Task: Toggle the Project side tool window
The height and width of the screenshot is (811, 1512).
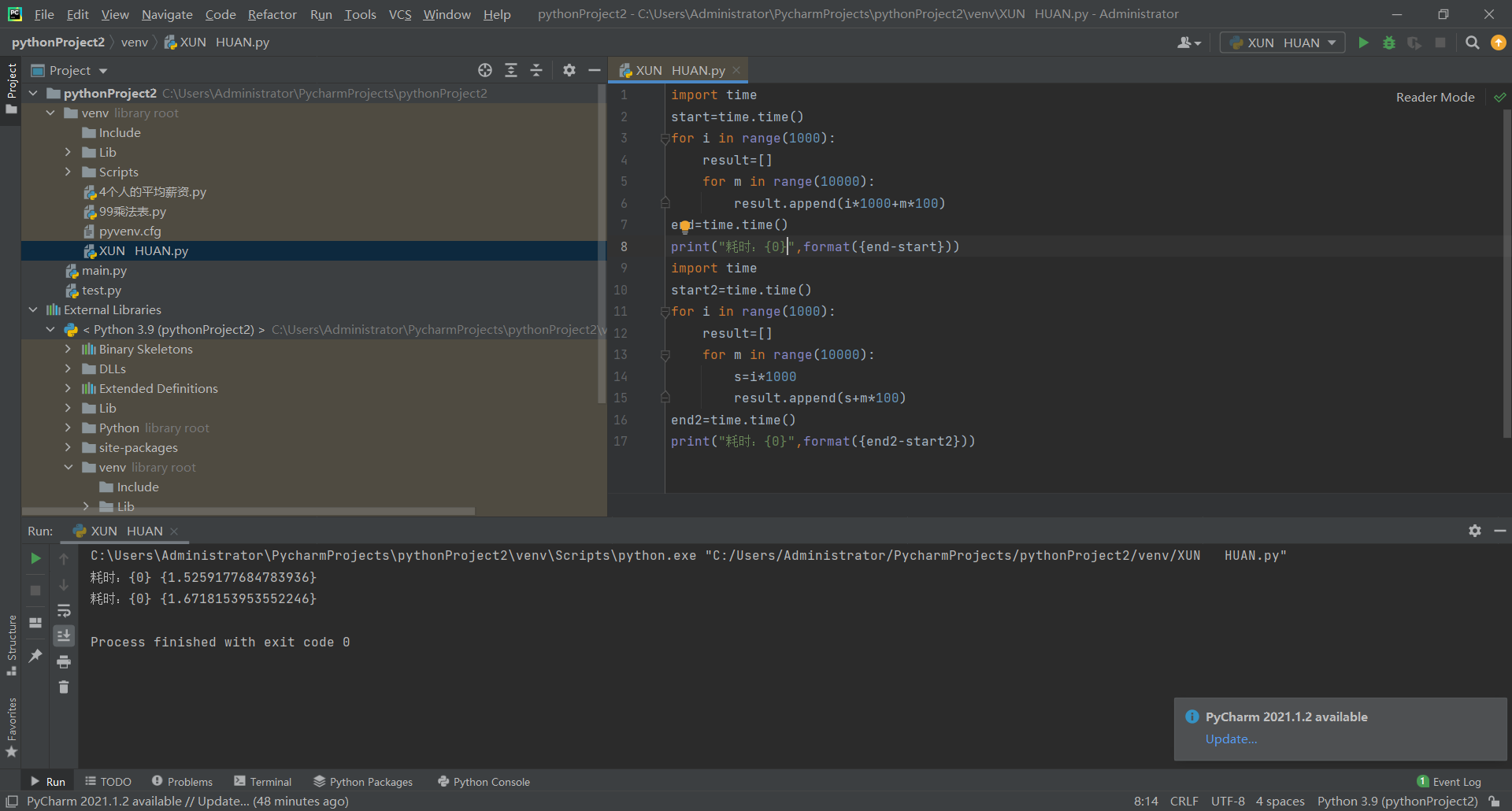Action: pos(11,88)
